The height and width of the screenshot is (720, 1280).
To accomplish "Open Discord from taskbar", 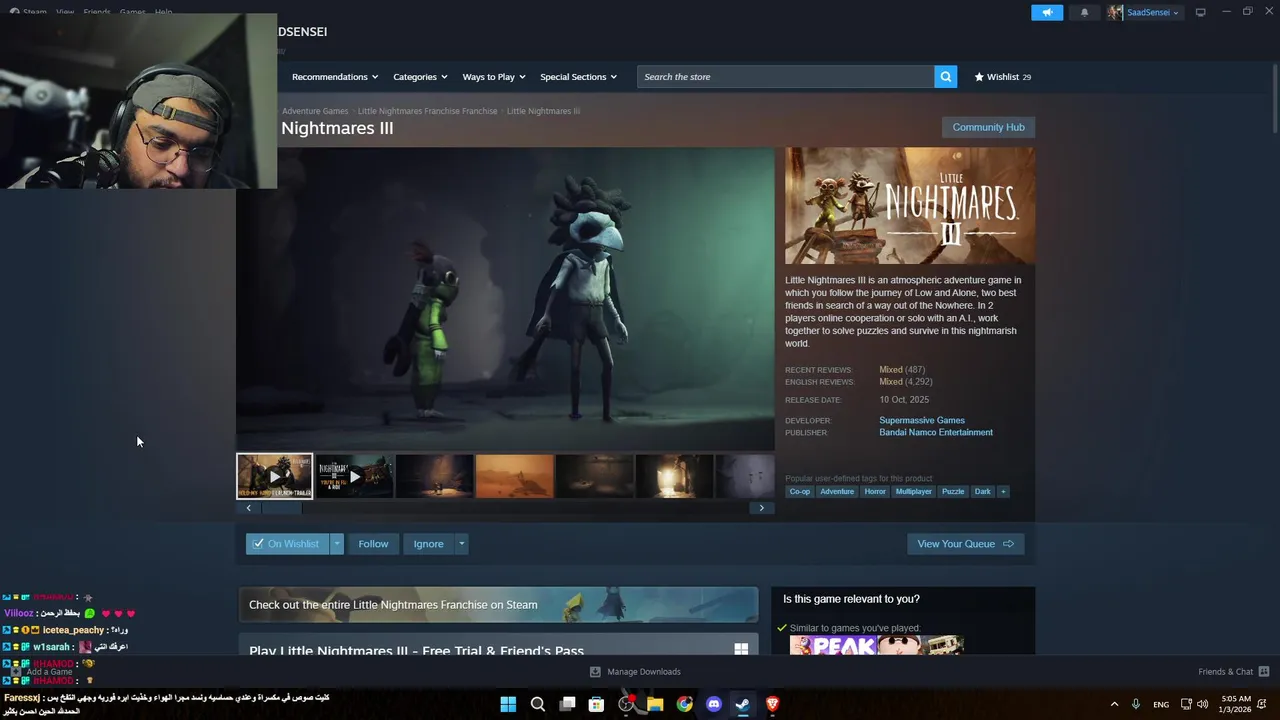I will coord(713,704).
